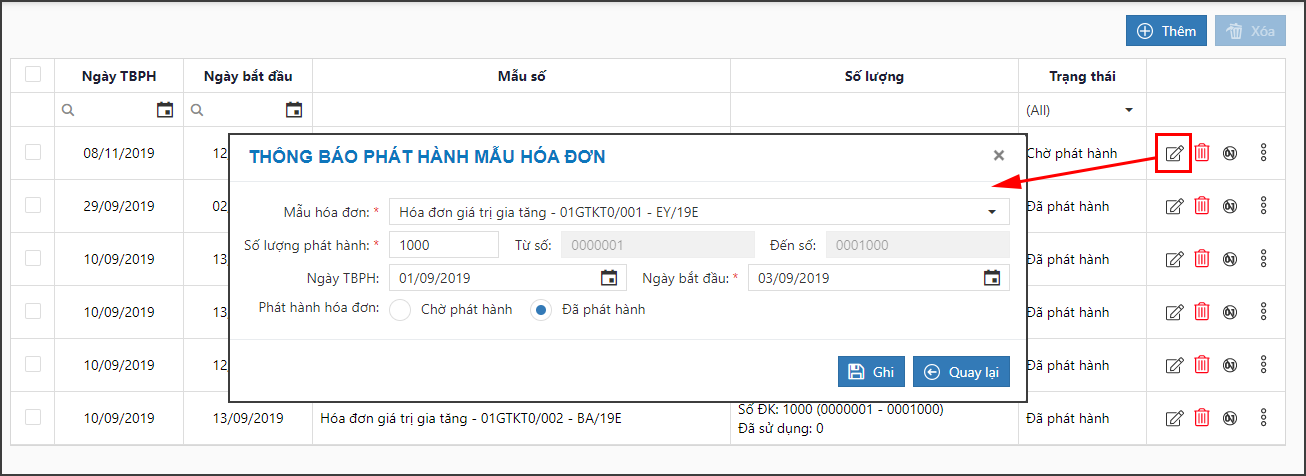Sort by the Số lượng column header

point(873,76)
